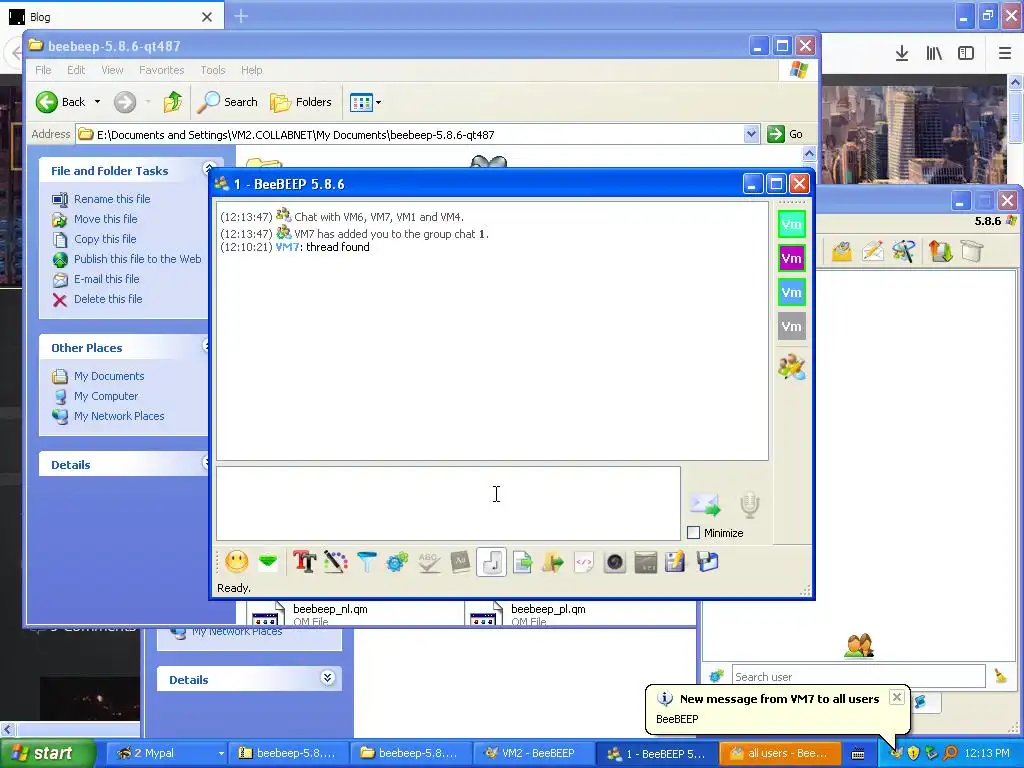This screenshot has width=1024, height=768.
Task: Click the pencil envelope icon in BeeBEEP main window
Action: click(x=872, y=251)
